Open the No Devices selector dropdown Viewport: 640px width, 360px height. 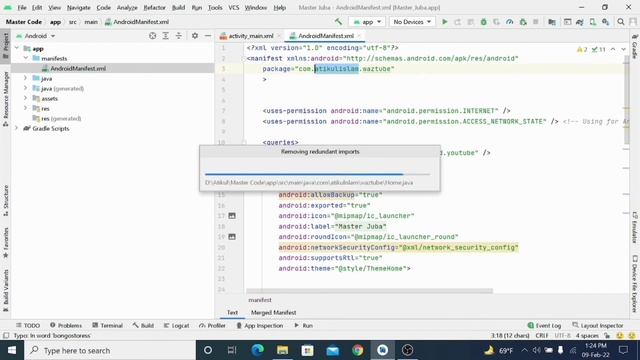click(411, 22)
